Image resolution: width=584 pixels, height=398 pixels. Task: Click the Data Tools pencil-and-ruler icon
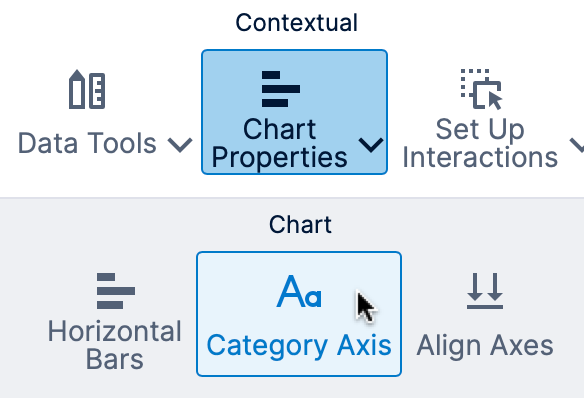click(x=87, y=89)
